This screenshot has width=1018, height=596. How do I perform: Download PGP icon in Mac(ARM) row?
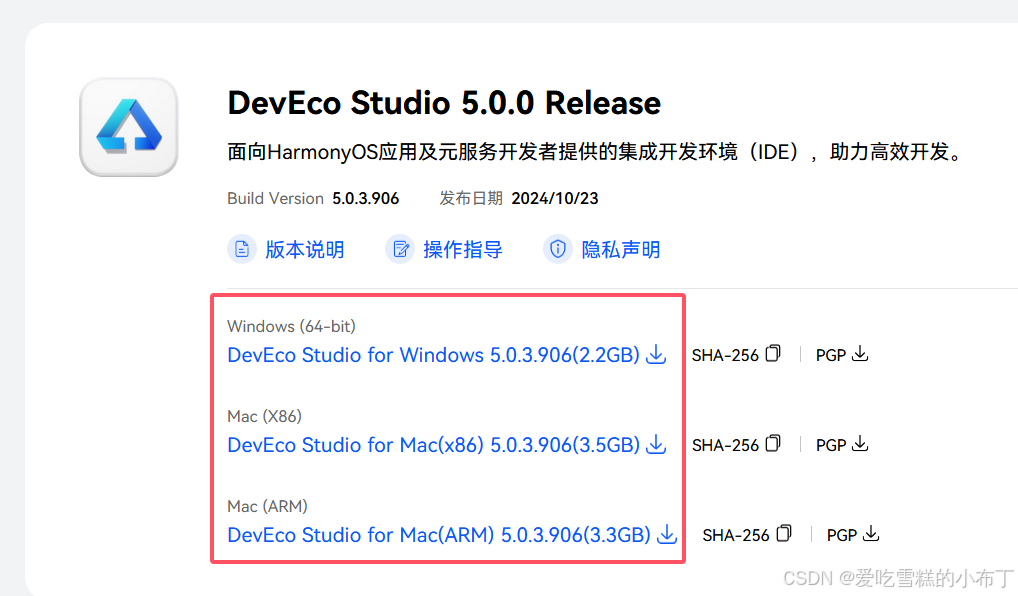click(x=871, y=534)
